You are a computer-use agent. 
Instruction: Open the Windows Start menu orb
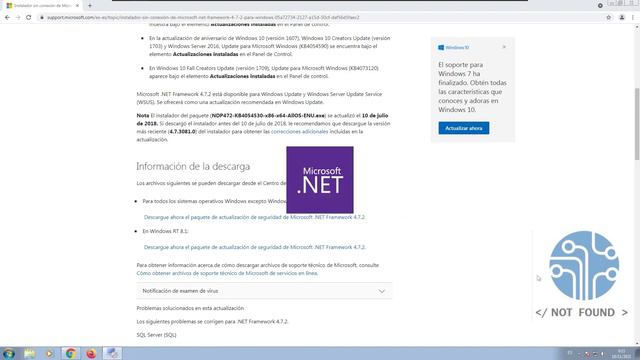[9, 353]
